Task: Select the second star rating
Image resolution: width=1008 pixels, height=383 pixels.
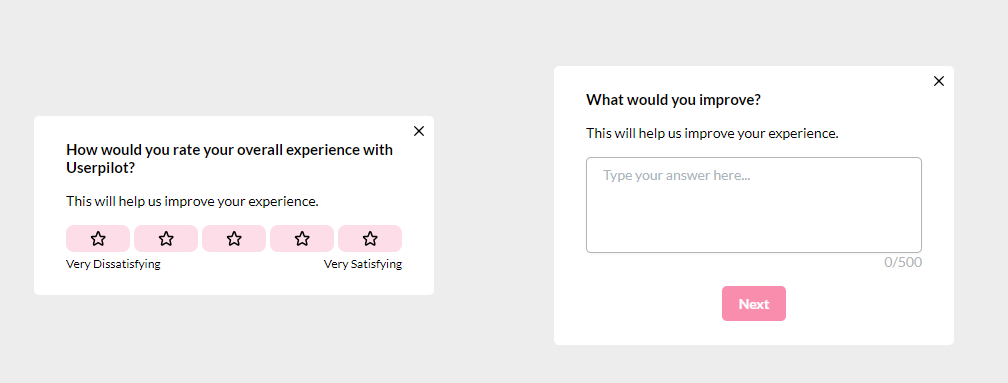Action: click(x=166, y=238)
